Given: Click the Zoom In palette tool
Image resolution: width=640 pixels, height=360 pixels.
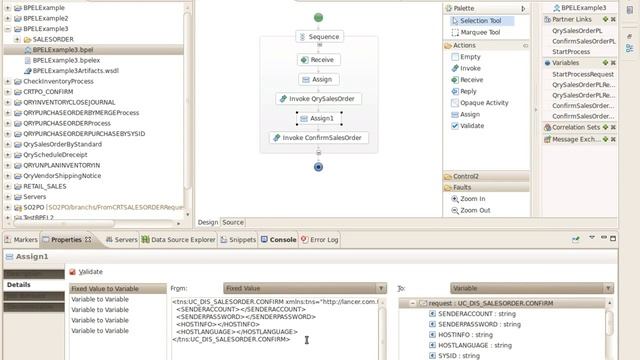Looking at the screenshot, I should [468, 199].
